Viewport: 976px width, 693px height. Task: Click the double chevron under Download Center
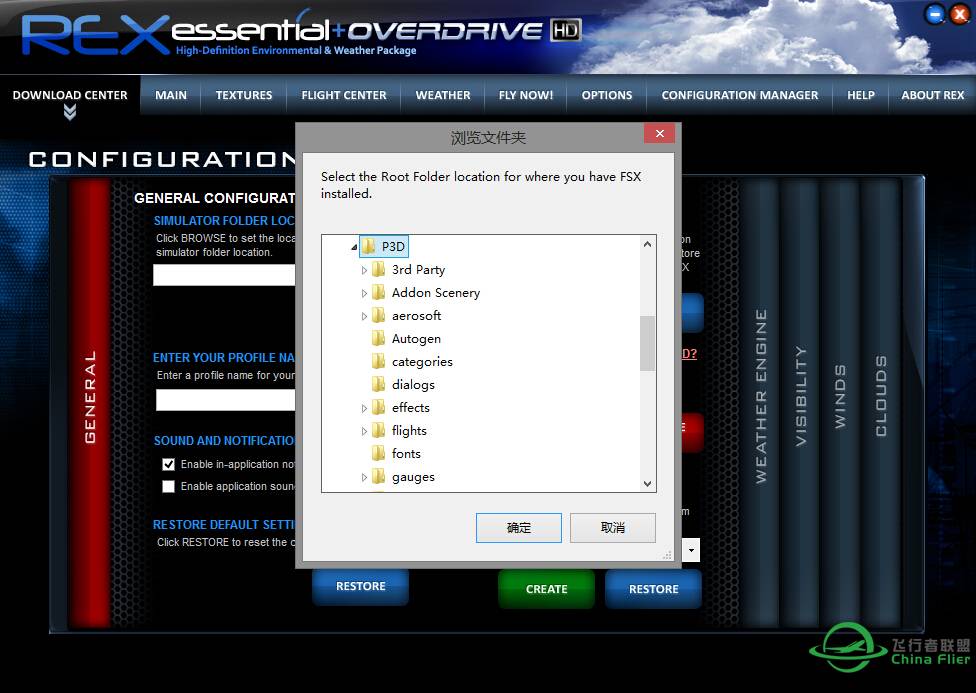(70, 113)
